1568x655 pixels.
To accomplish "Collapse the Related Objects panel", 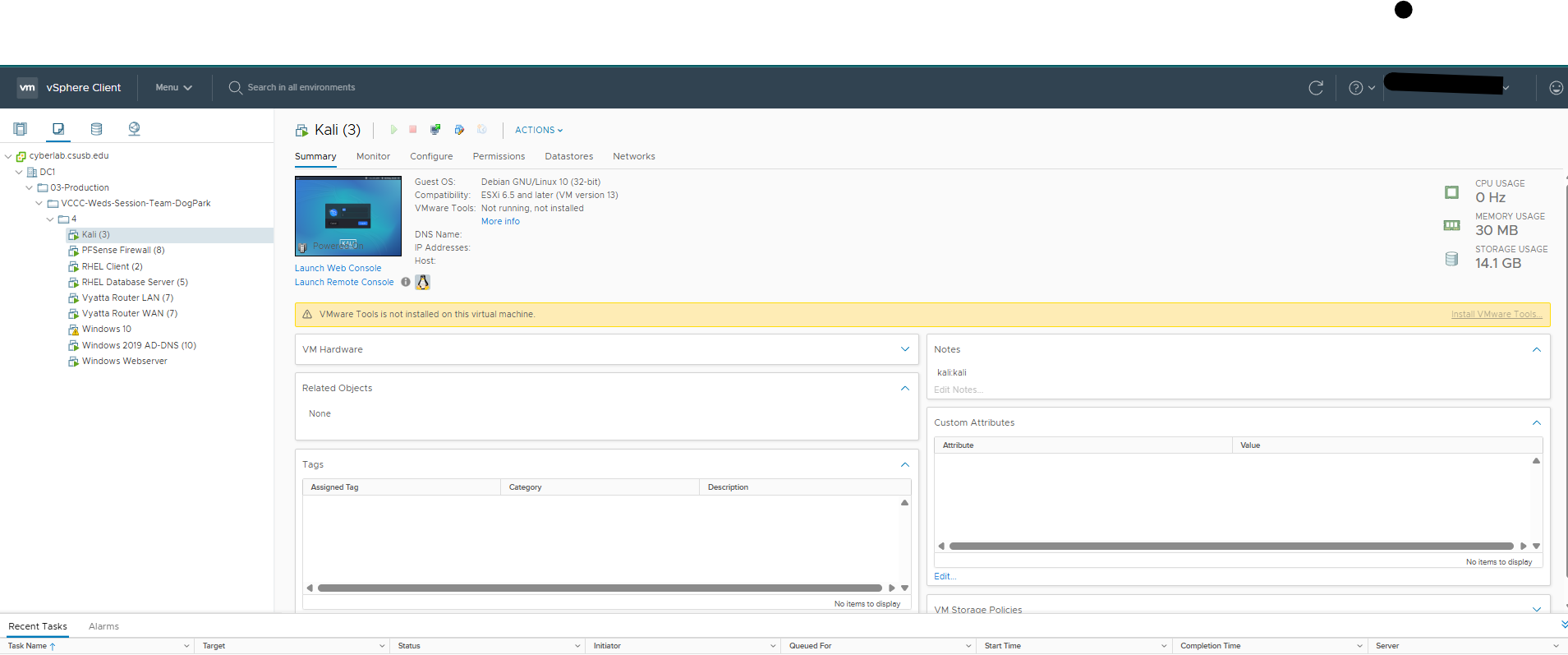I will [x=905, y=388].
